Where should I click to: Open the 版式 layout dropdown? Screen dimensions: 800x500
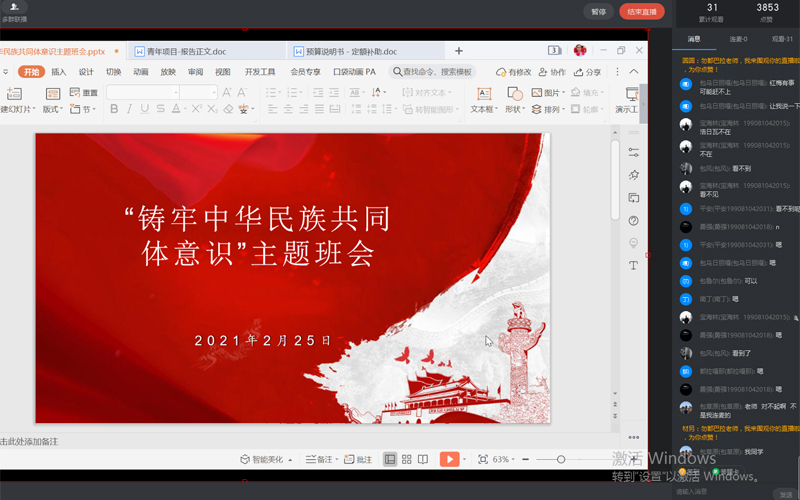pos(53,109)
